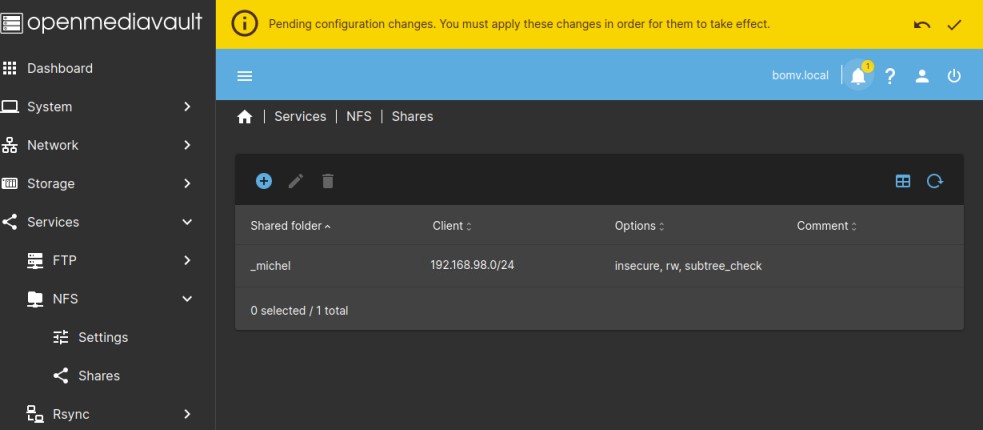
Task: Click insecure, rw, subtree_check options cell
Action: pos(688,266)
